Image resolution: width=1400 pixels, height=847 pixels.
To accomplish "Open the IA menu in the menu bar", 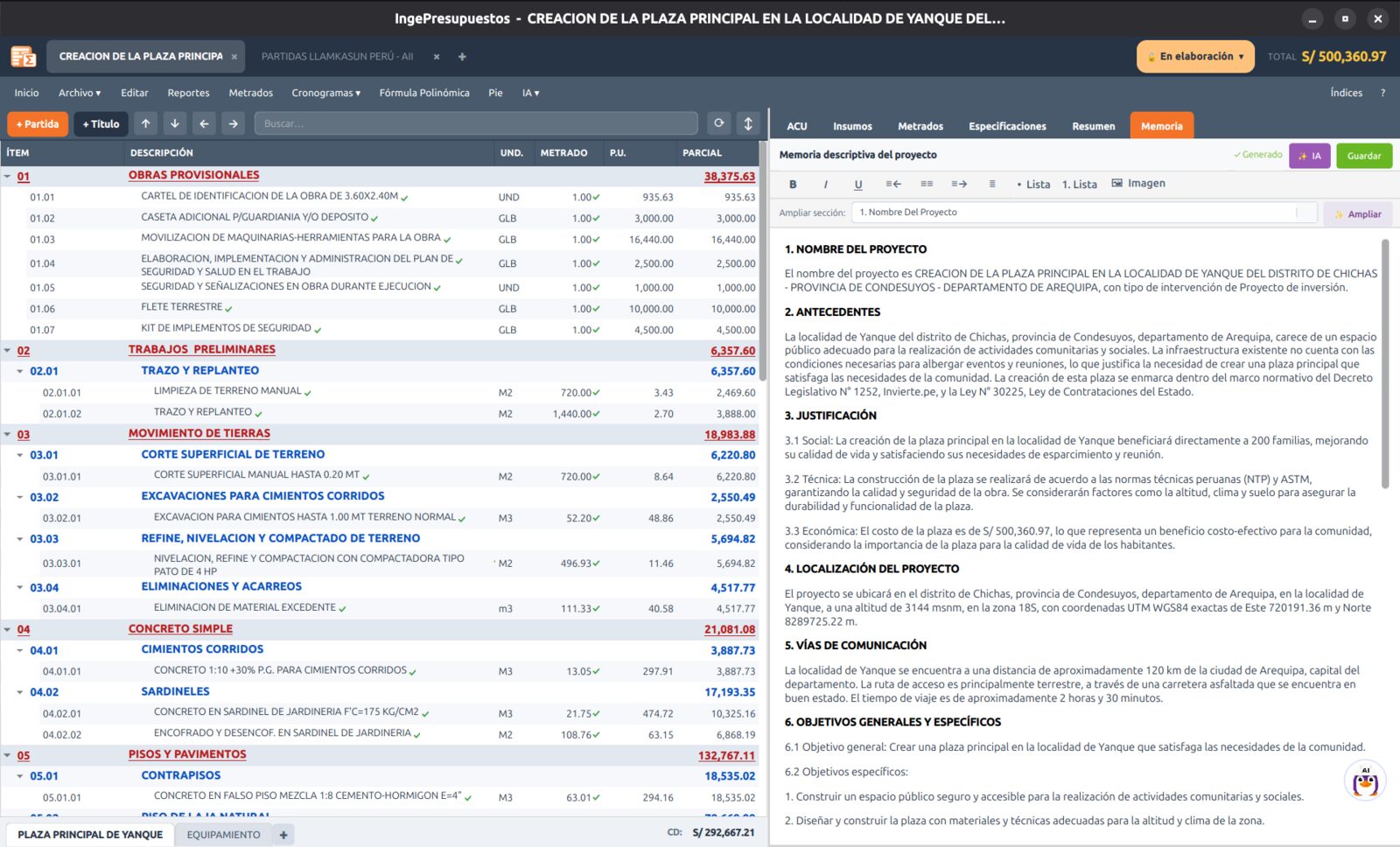I will click(530, 93).
